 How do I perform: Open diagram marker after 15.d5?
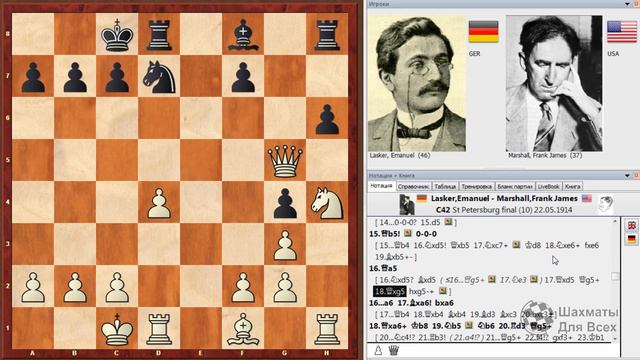coord(449,222)
